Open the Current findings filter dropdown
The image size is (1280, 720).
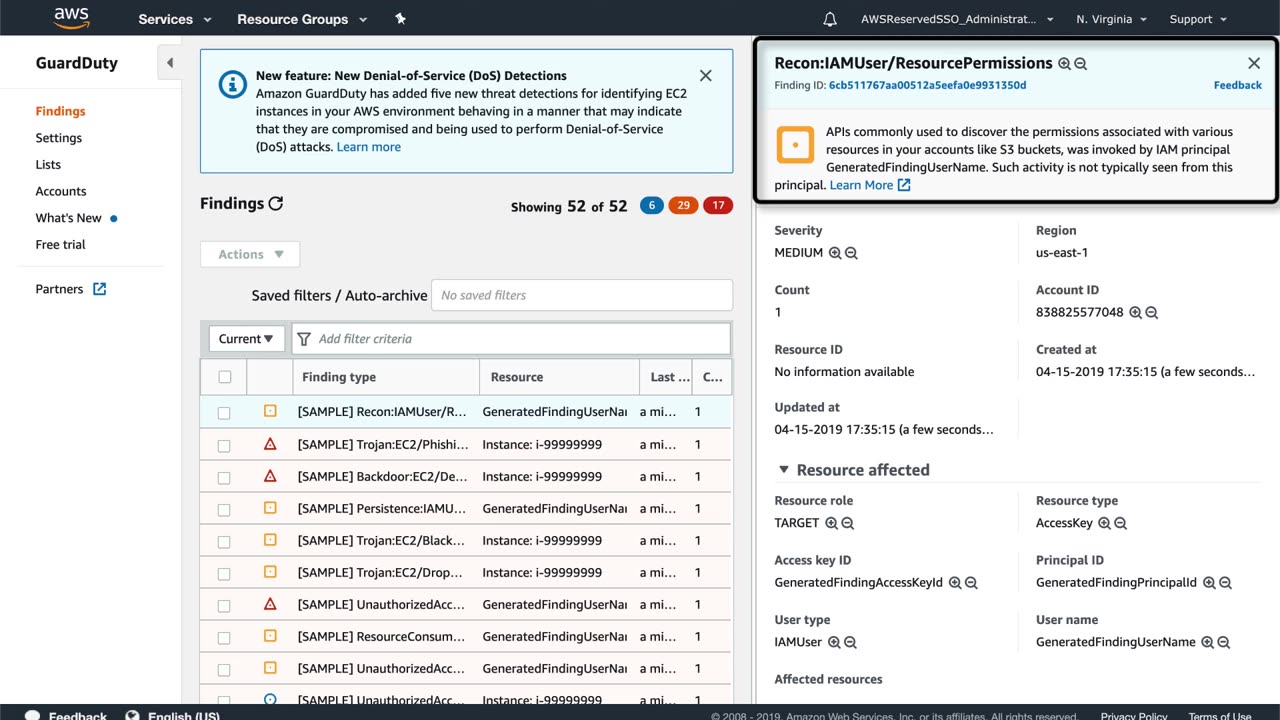(246, 339)
